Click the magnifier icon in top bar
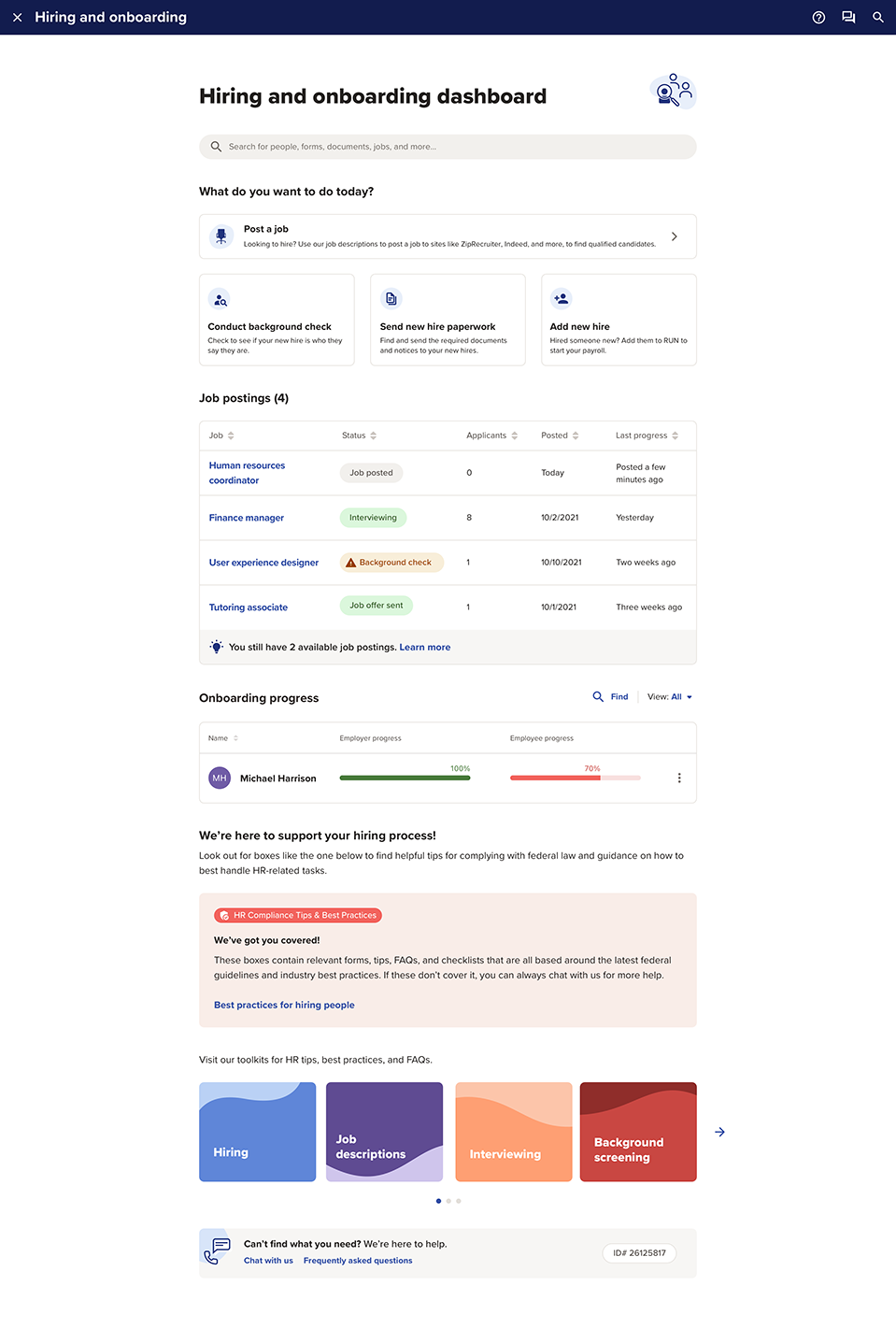This screenshot has height=1328, width=896. 878,17
